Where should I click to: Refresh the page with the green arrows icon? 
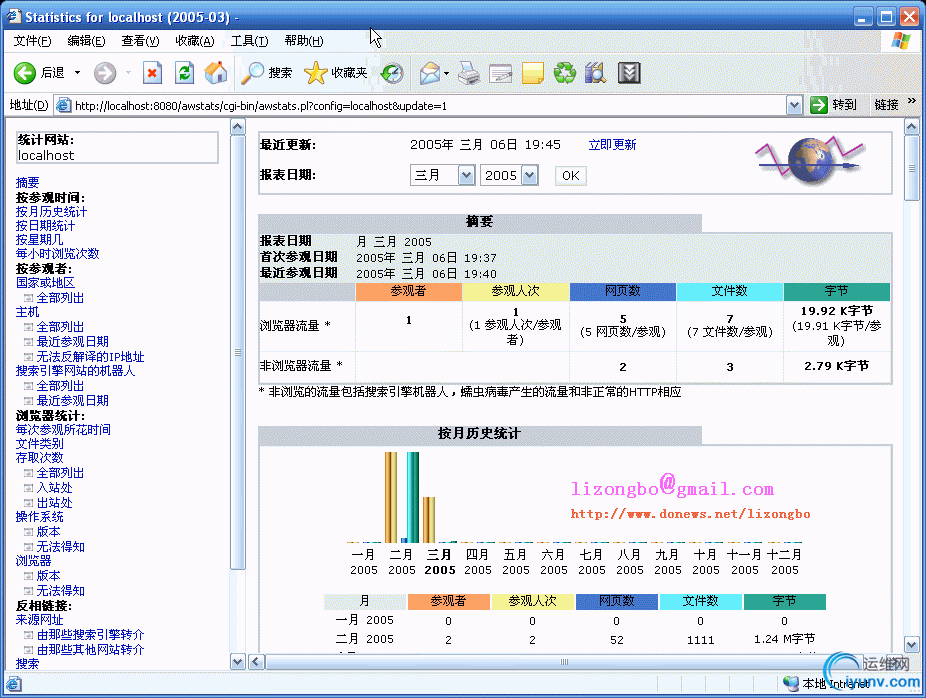(x=184, y=73)
